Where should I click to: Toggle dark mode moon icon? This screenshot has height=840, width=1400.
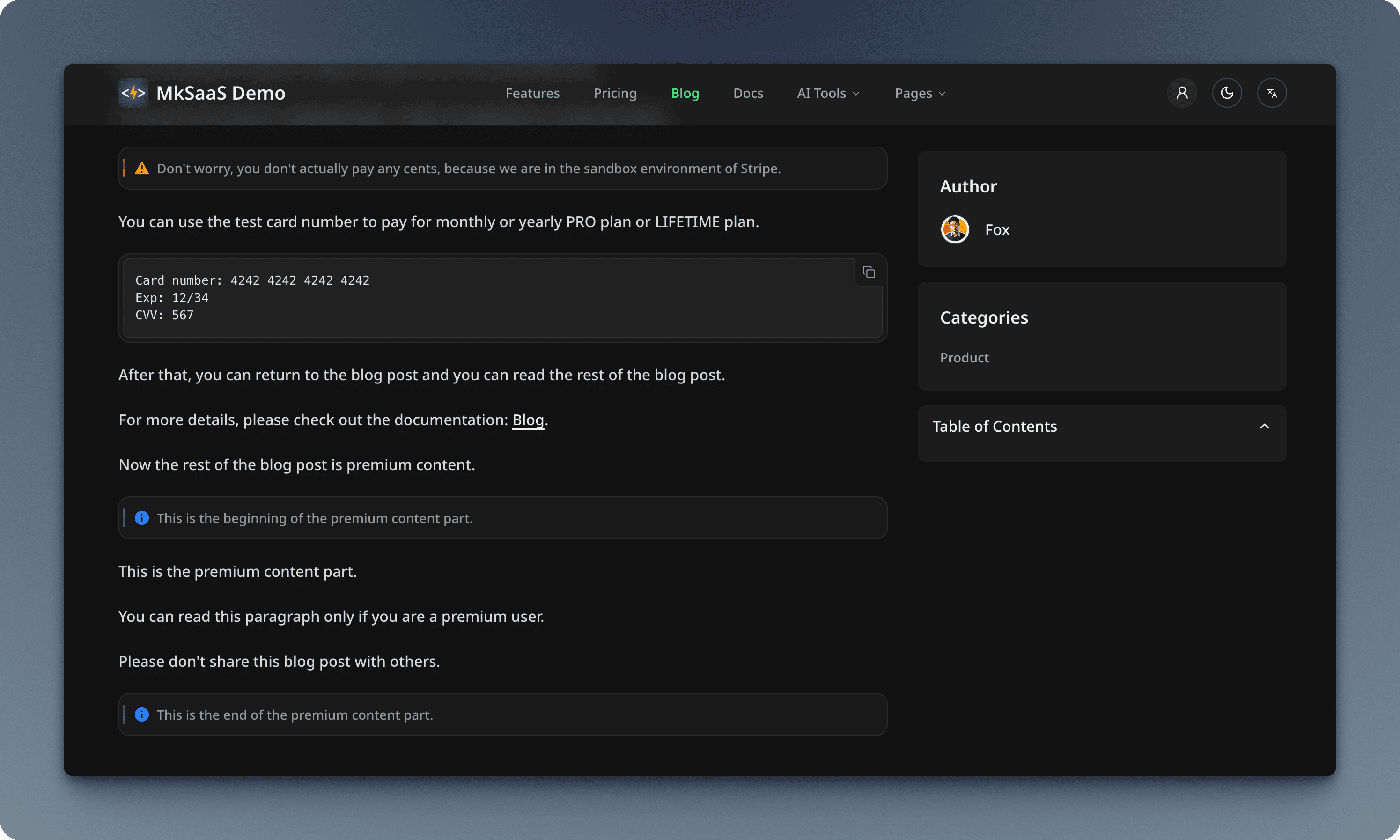pos(1226,93)
